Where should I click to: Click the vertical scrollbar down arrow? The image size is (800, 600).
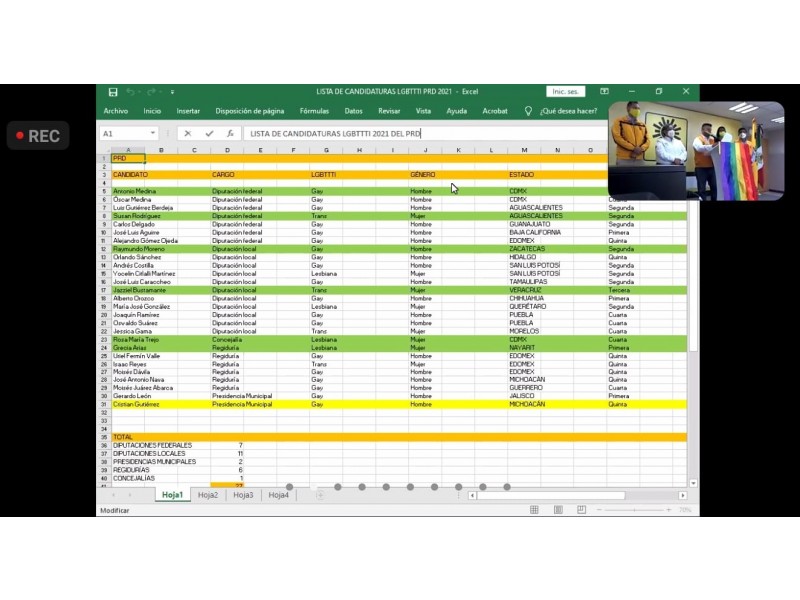693,483
